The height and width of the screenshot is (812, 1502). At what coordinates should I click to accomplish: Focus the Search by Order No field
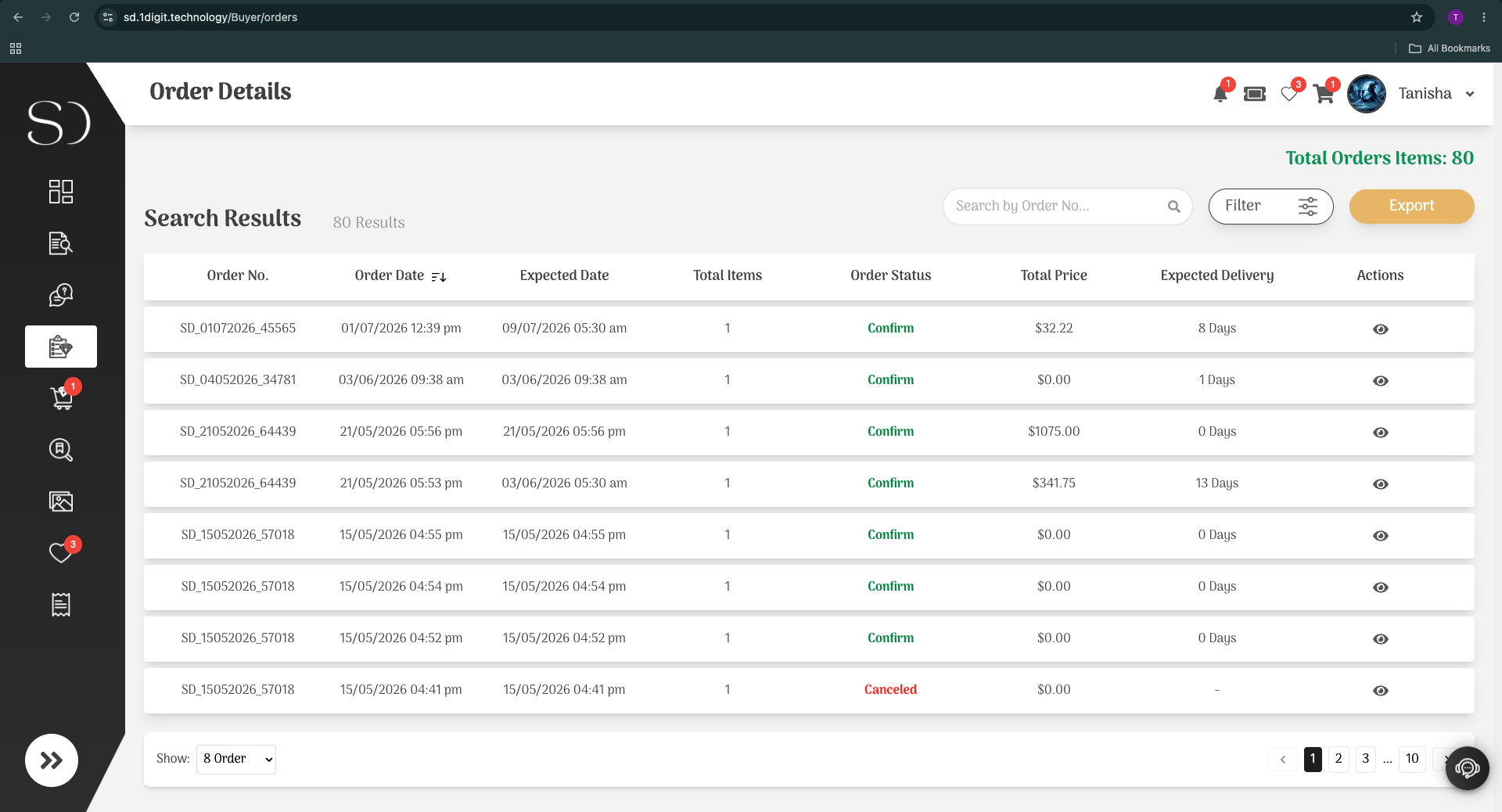(x=1067, y=207)
